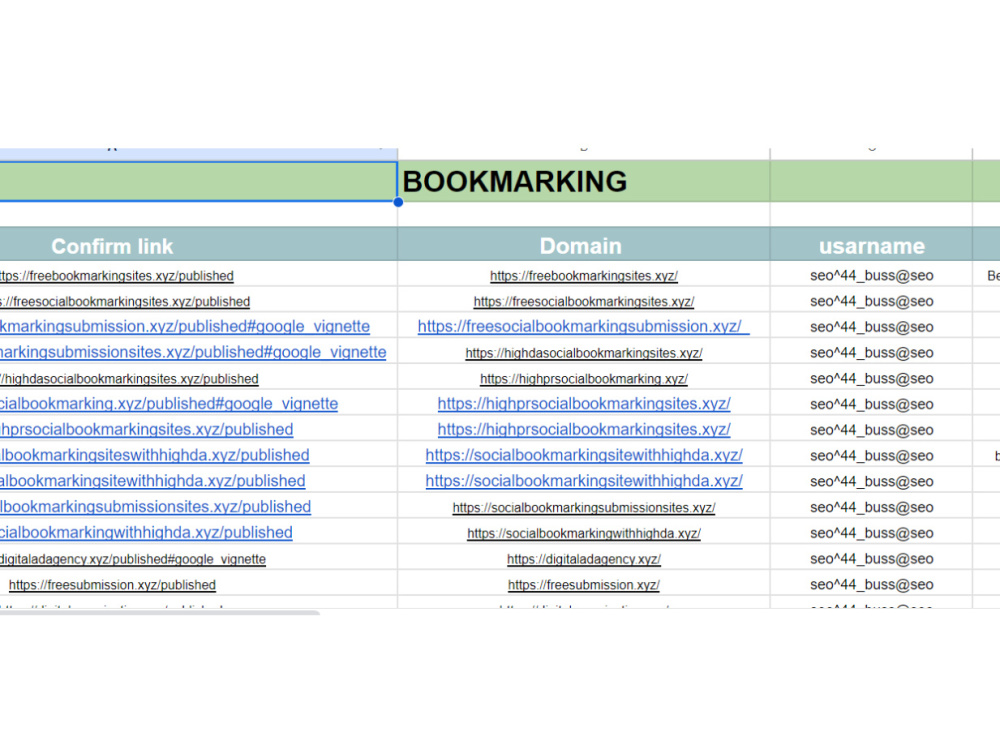Open highdasocialbookmarkingsites.xyz/published confirm link
This screenshot has width=1000, height=749.
(129, 378)
